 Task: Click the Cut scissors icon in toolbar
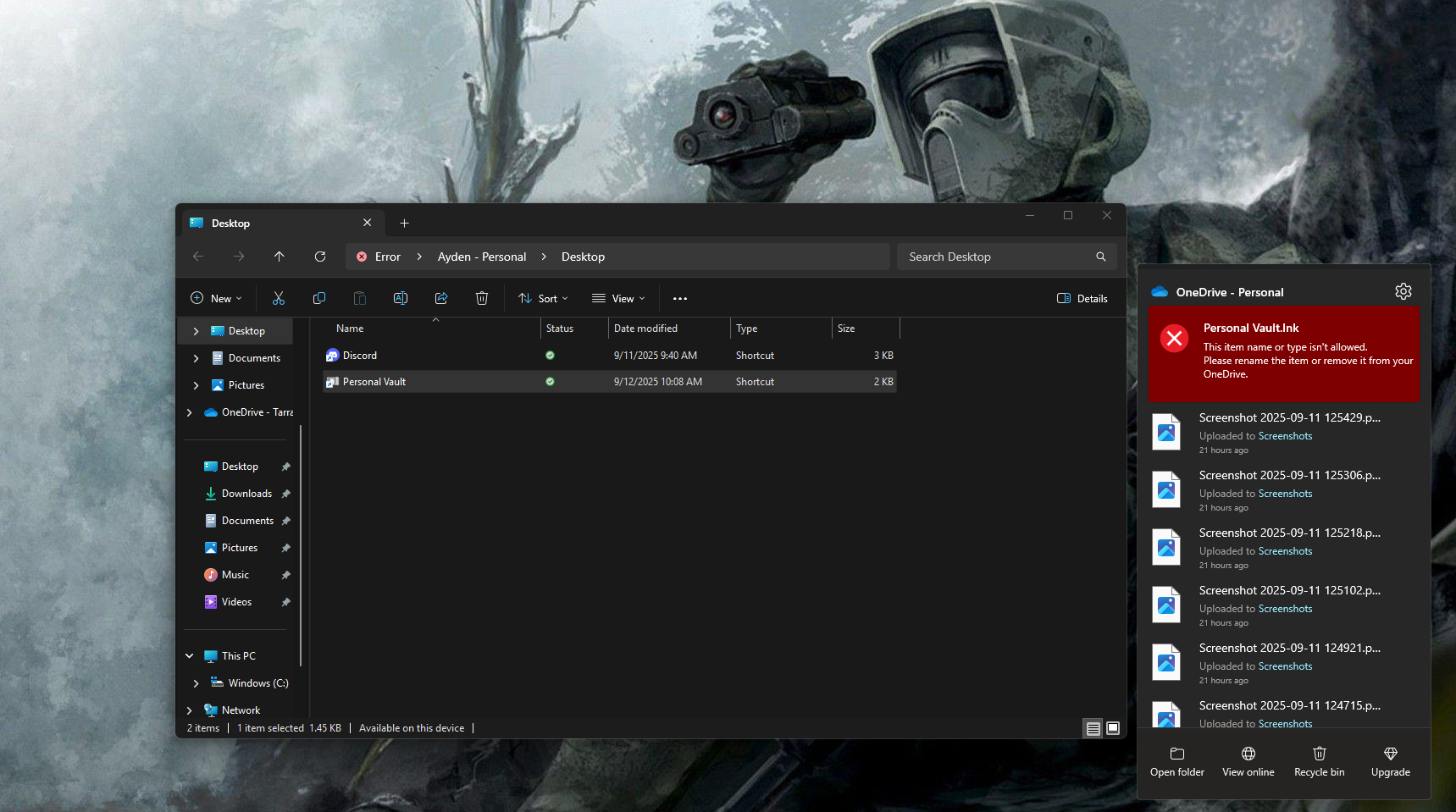click(279, 298)
